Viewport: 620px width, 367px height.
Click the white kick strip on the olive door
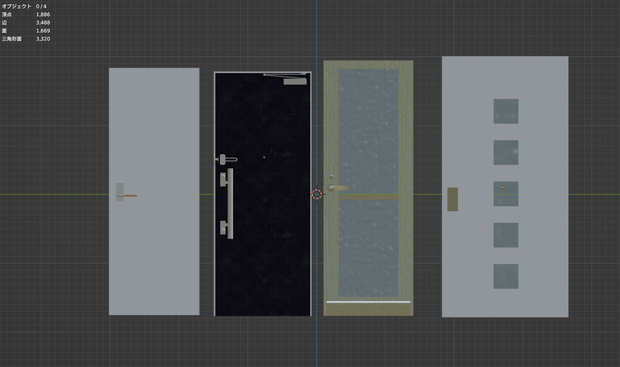pos(369,302)
